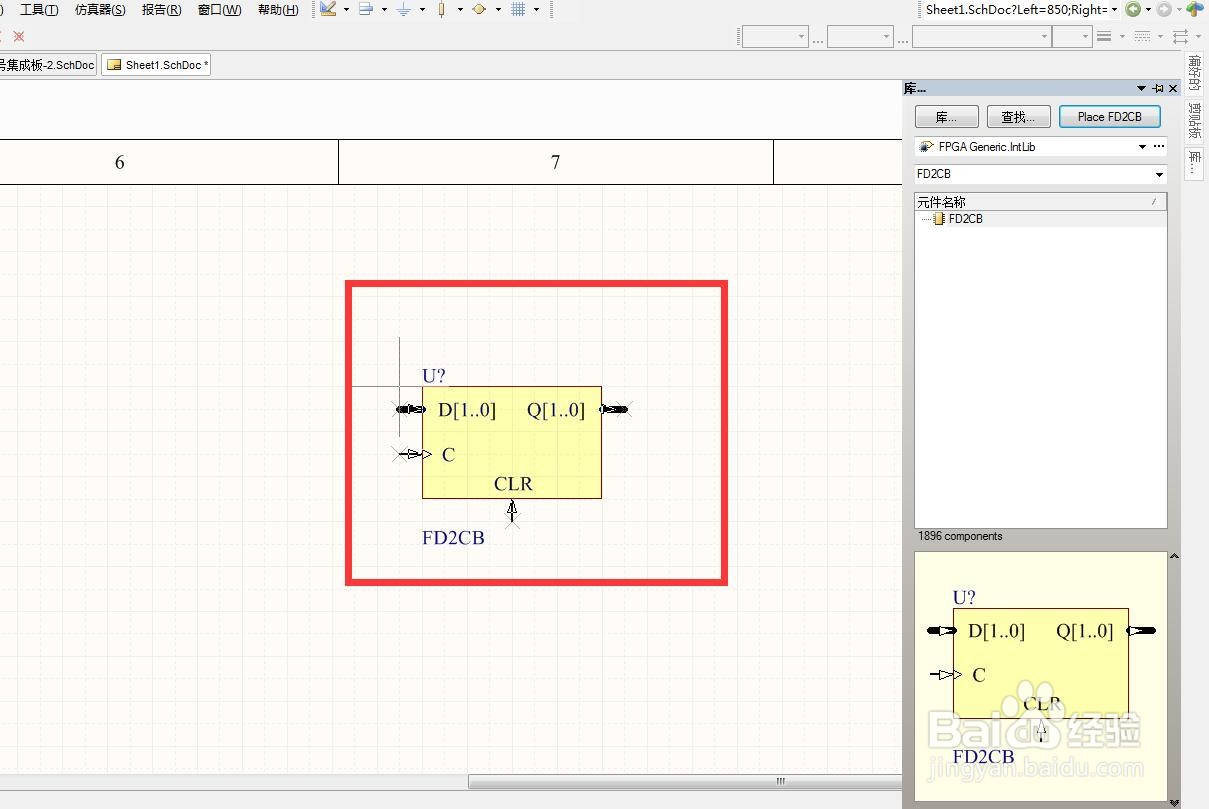Go back with green navigation arrow
Image resolution: width=1209 pixels, height=809 pixels.
coord(1133,9)
